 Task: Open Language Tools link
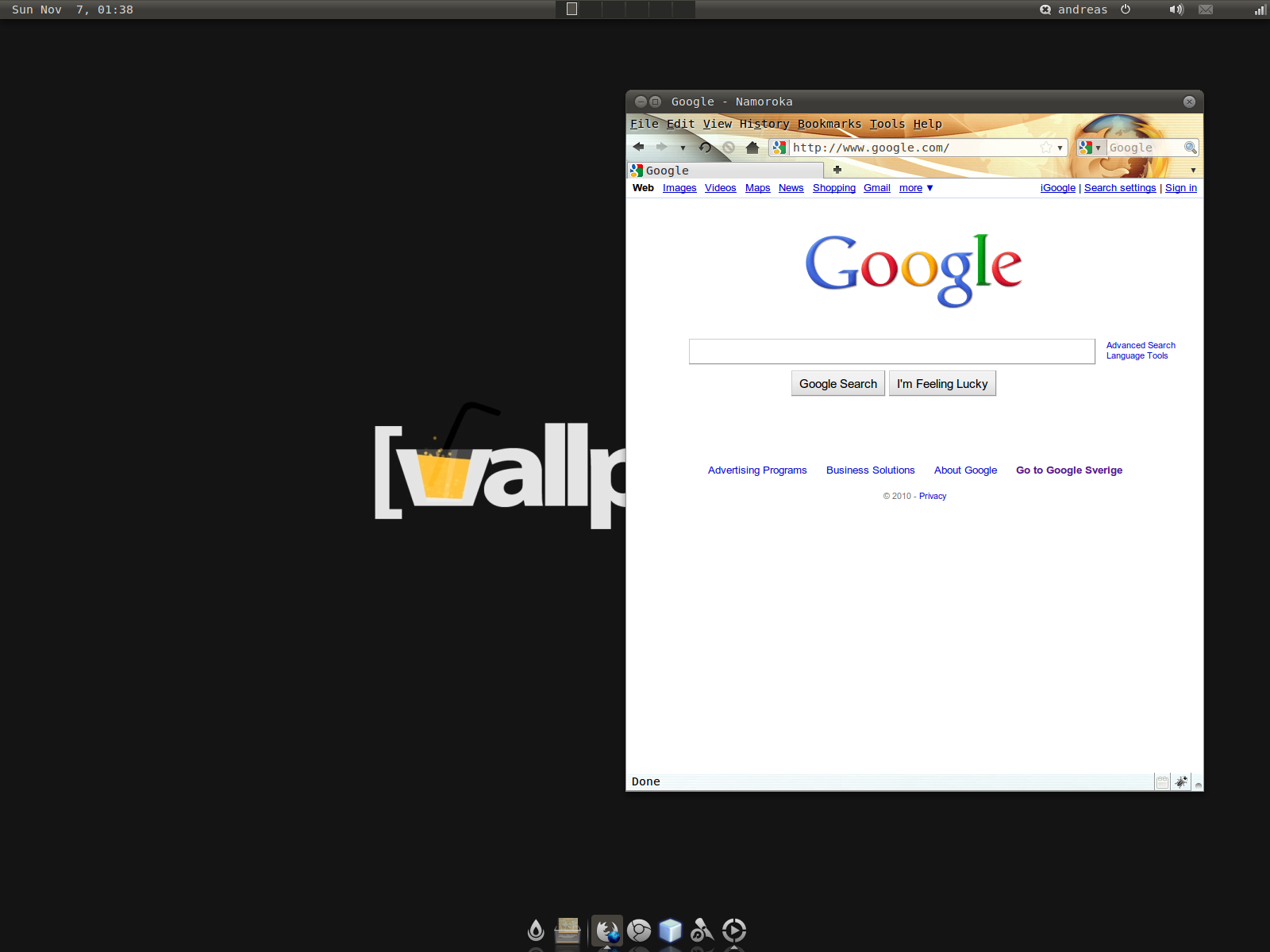pos(1137,355)
